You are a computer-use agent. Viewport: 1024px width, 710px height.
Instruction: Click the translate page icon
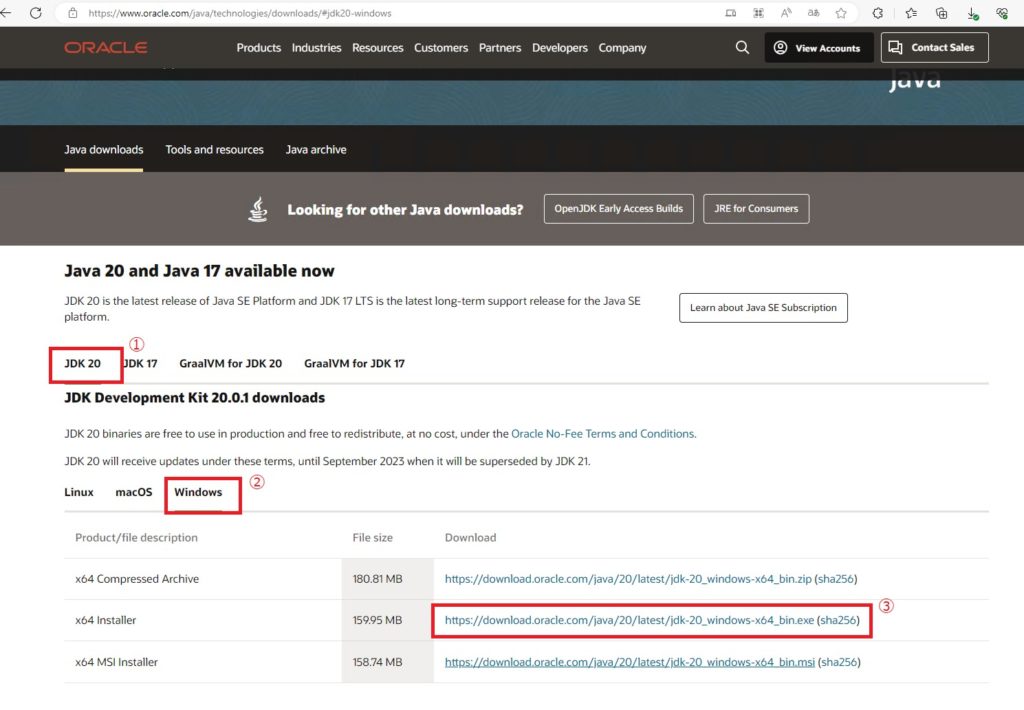[x=814, y=13]
